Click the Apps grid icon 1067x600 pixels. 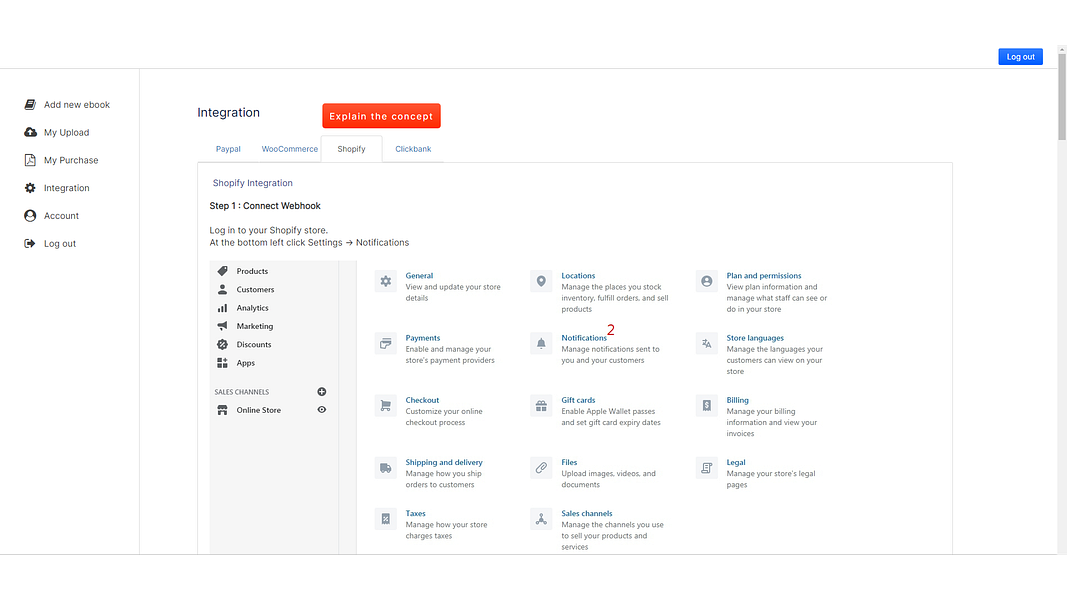pos(223,363)
